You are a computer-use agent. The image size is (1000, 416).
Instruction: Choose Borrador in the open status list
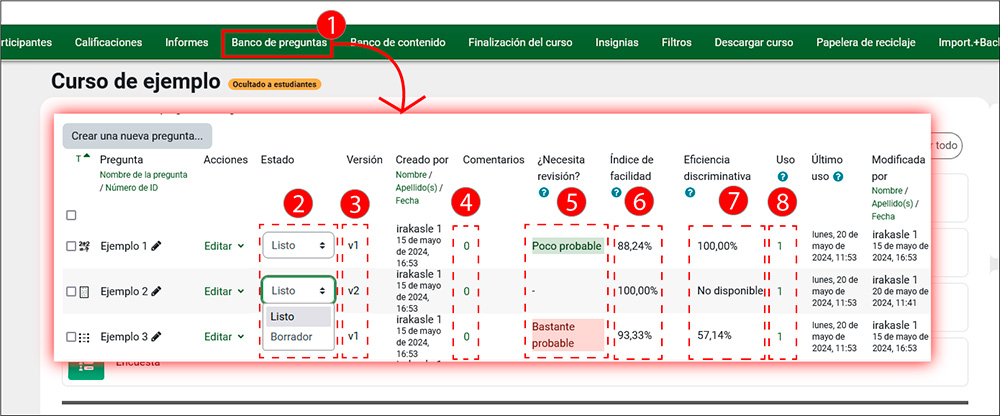tap(290, 337)
